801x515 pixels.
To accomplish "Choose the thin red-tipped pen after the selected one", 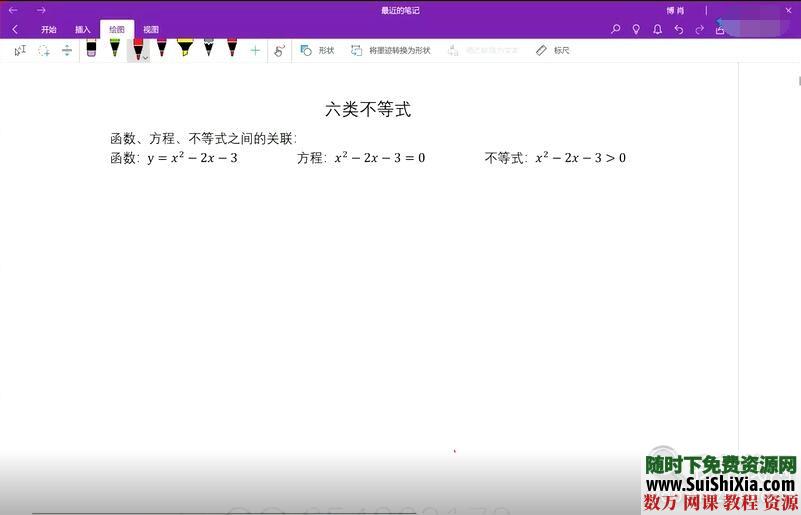I will click(x=162, y=48).
